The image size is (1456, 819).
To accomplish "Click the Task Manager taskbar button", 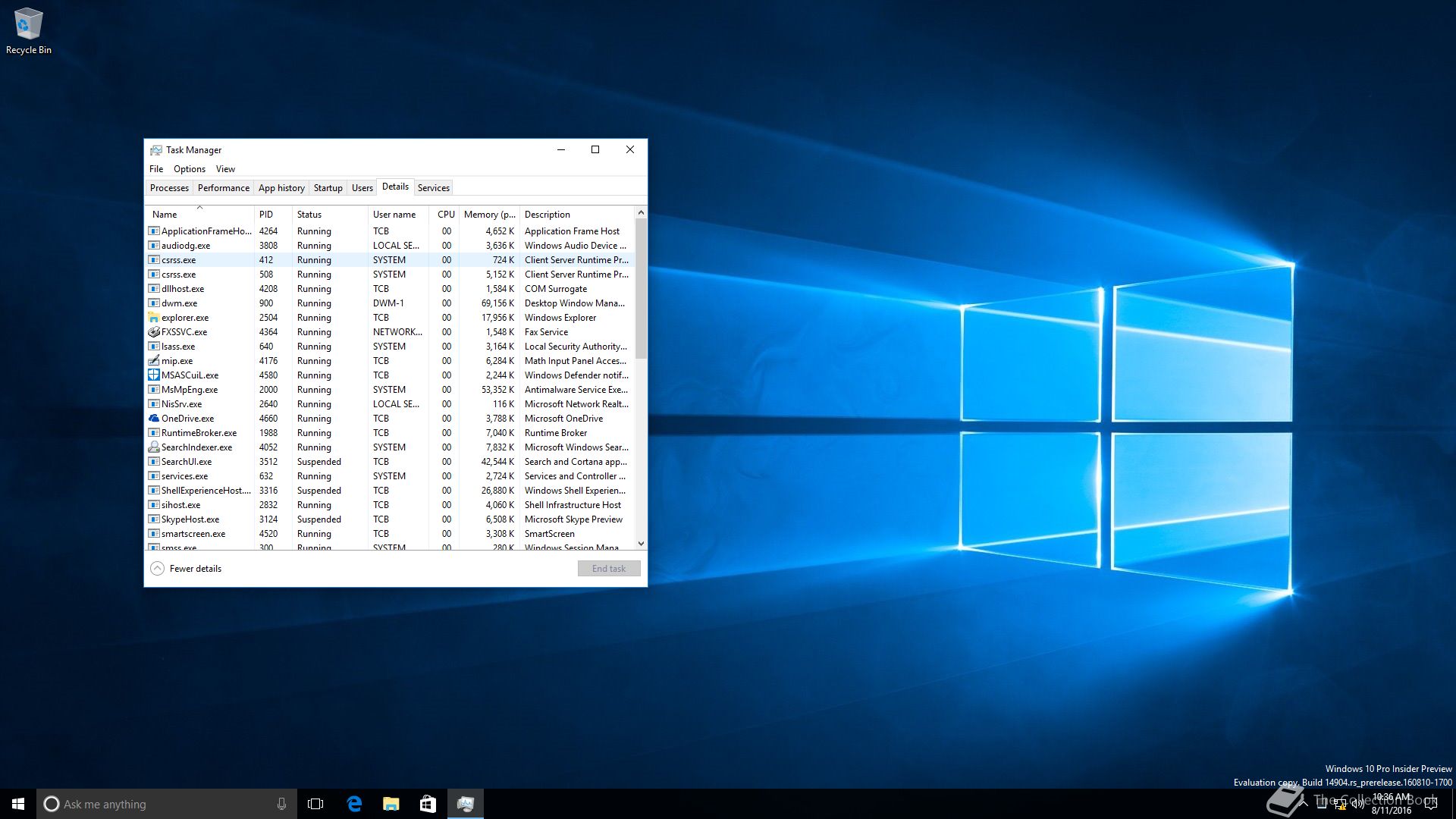I will pos(465,804).
